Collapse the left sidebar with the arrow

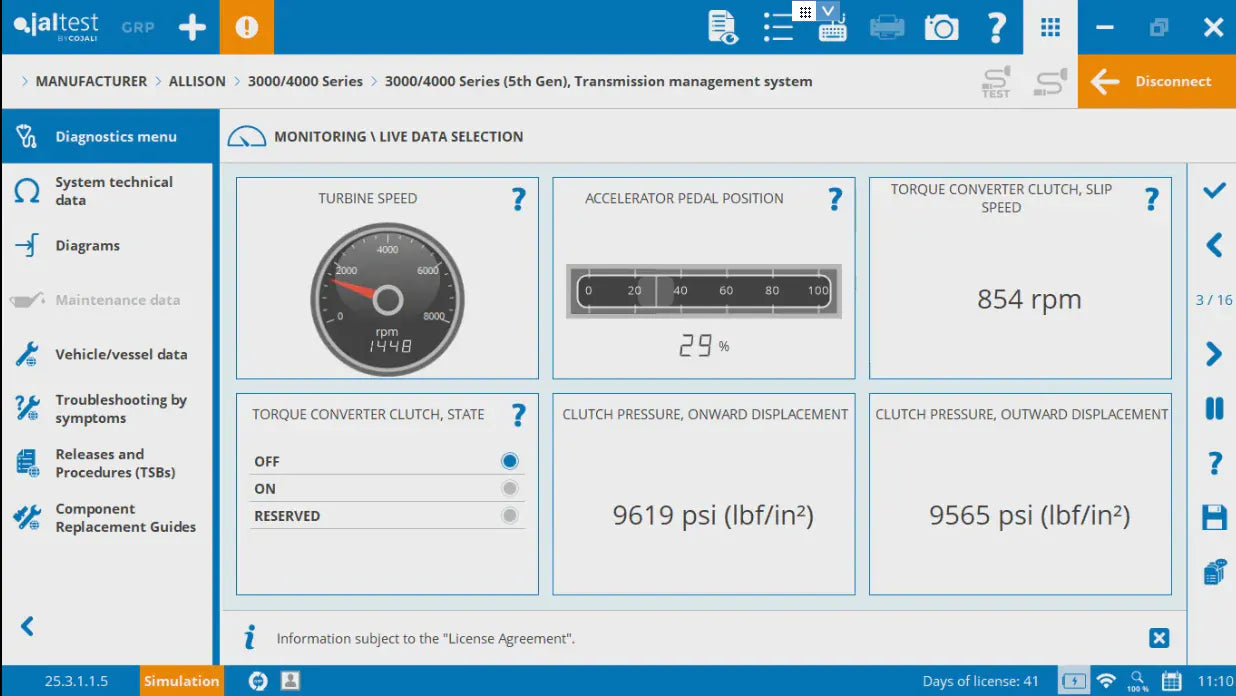point(28,626)
